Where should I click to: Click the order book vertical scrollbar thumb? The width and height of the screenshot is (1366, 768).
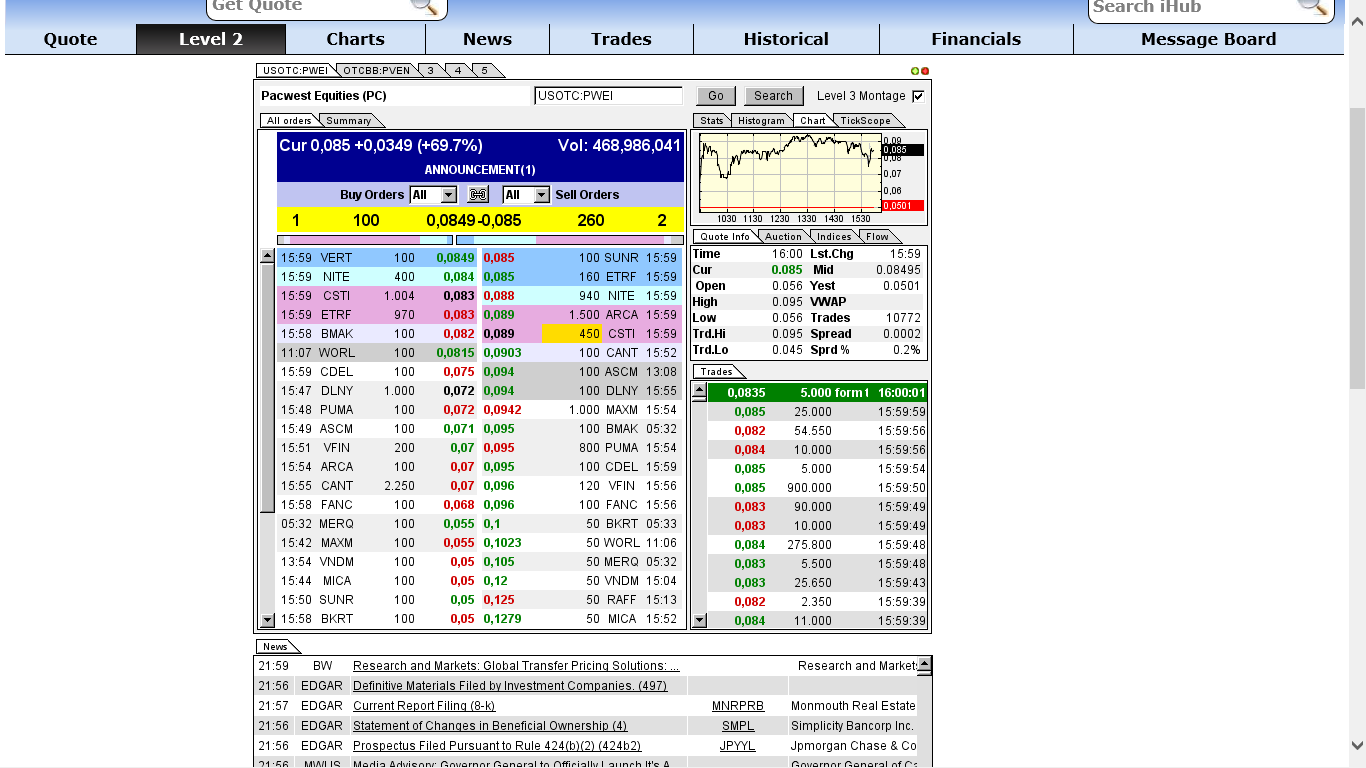click(267, 388)
